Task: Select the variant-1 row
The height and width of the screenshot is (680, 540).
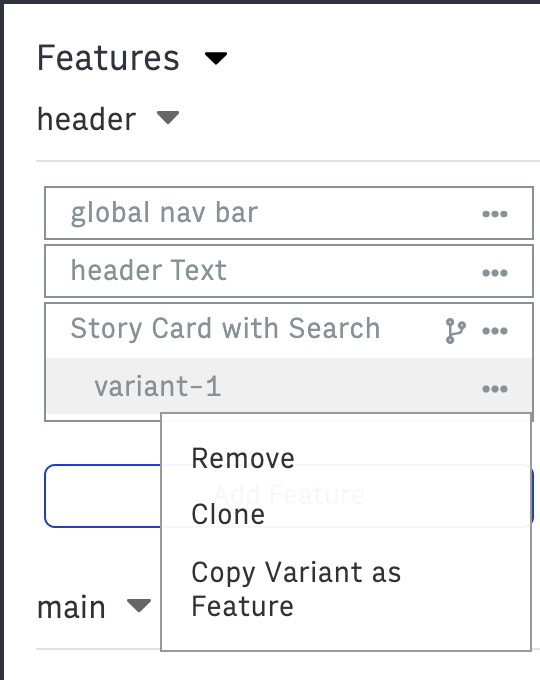Action: (x=289, y=386)
